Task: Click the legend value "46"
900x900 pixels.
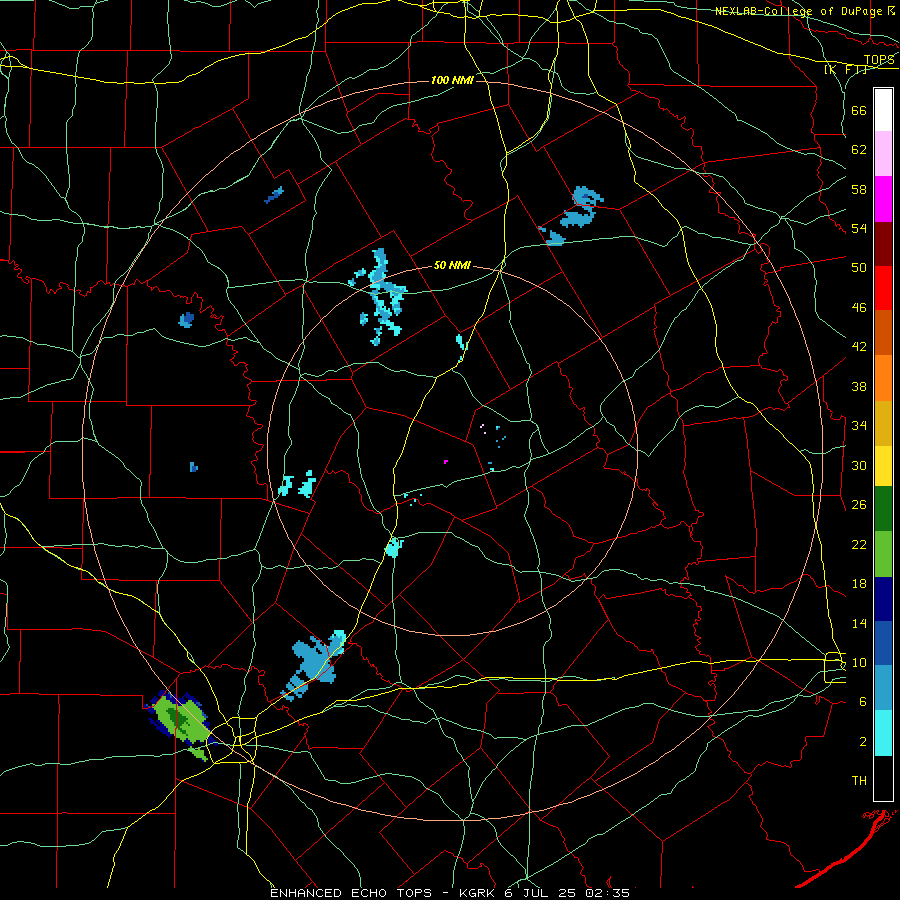Action: [x=859, y=308]
